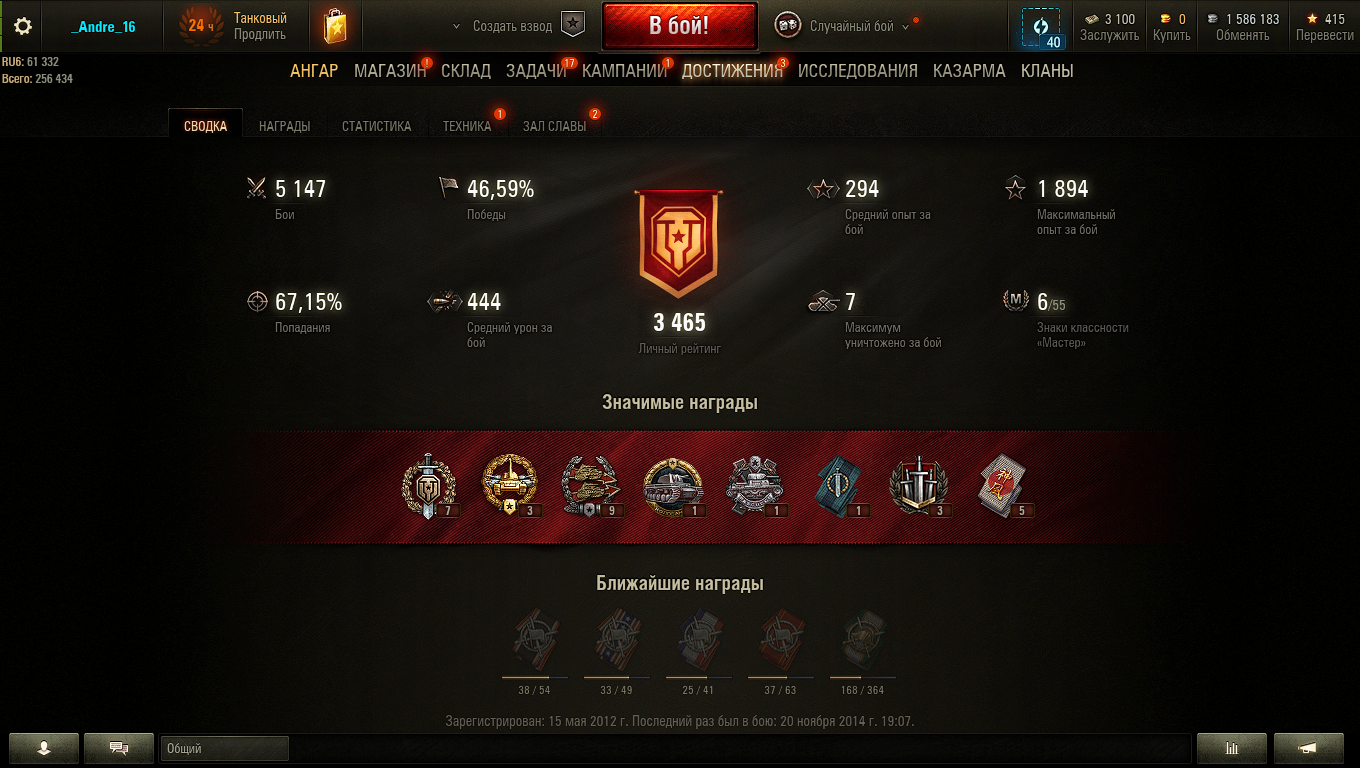1360x768 pixels.
Task: Click the session statistics bar chart icon
Action: click(x=1232, y=748)
